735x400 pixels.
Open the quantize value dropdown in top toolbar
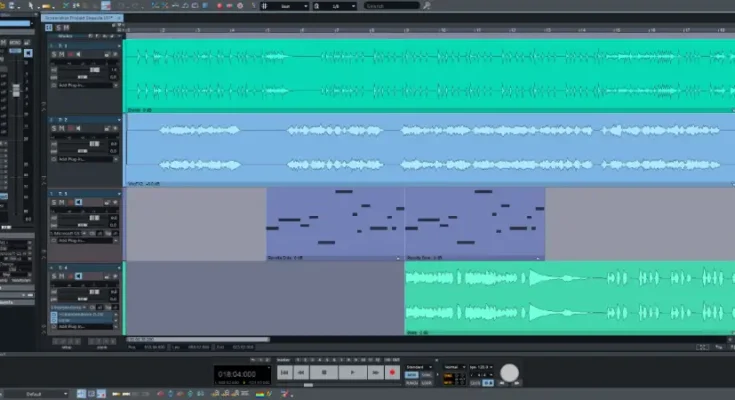335,6
